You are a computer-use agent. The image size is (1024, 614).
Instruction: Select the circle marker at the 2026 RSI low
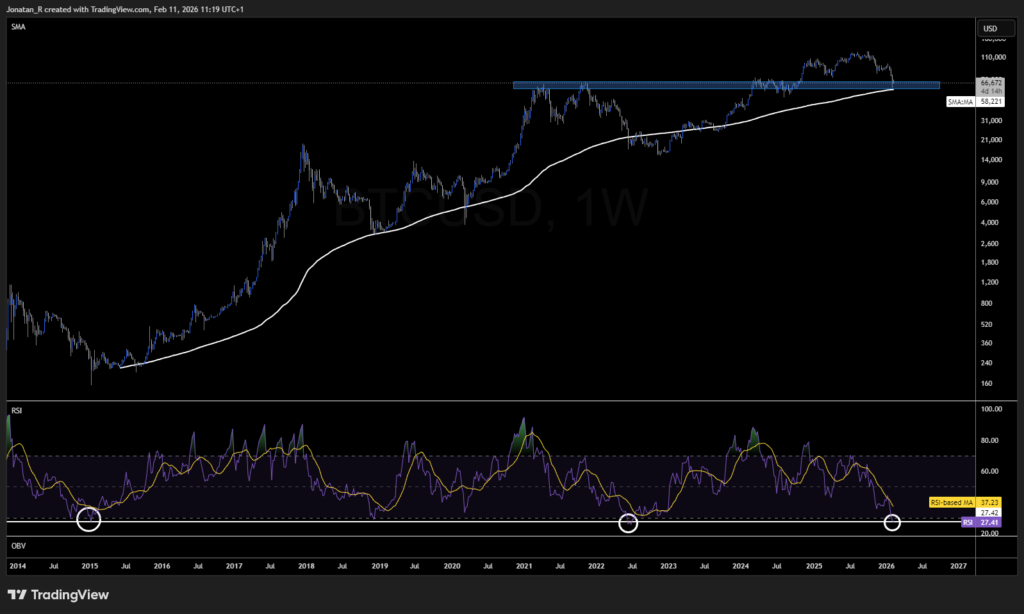pos(891,523)
